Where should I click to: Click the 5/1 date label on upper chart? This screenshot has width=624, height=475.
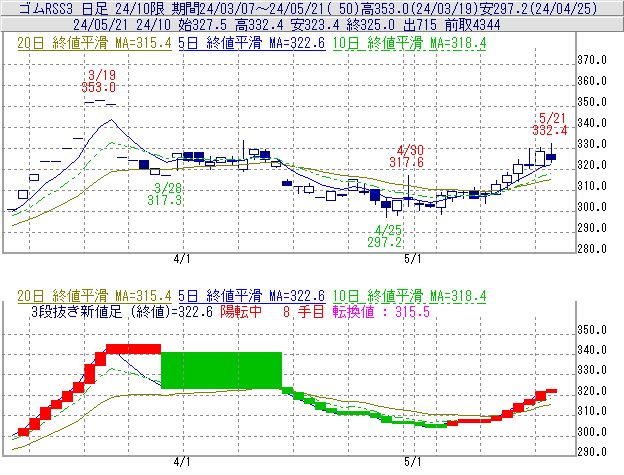coord(412,259)
